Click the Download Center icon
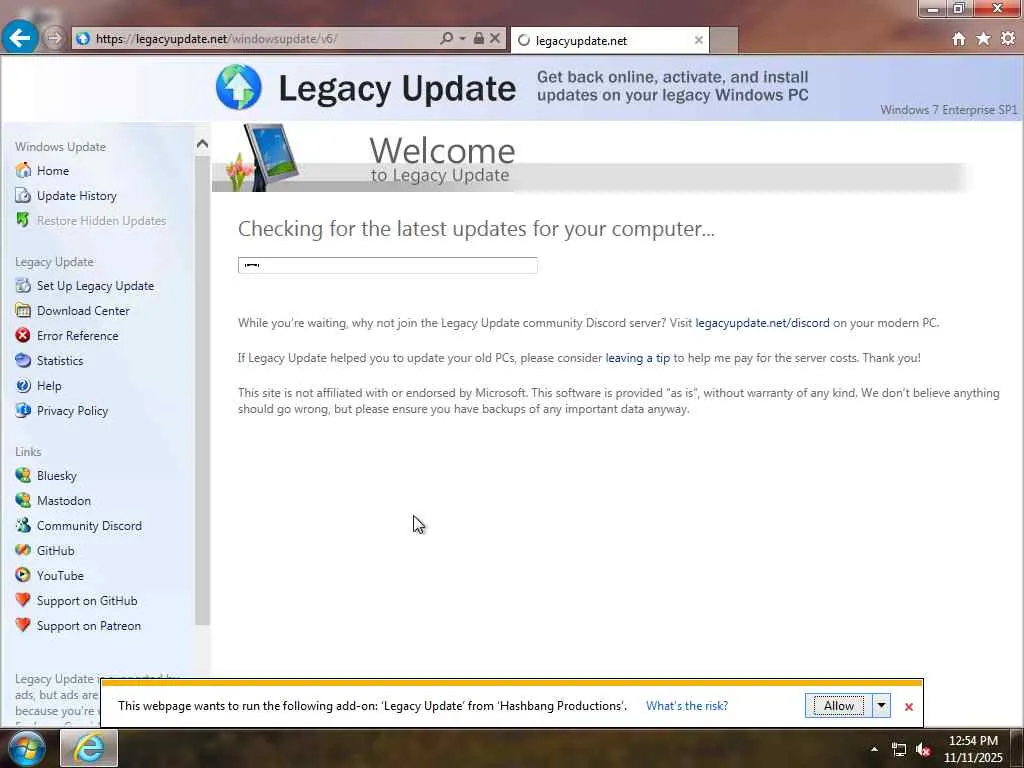Screen dimensions: 1024x768 pyautogui.click(x=23, y=310)
